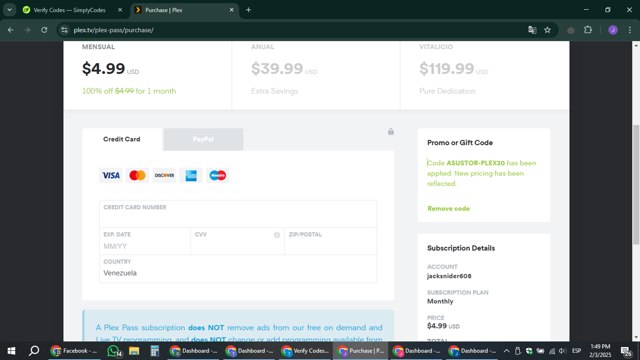Open Chrome three-dot menu
Image resolution: width=640 pixels, height=360 pixels.
(x=630, y=30)
